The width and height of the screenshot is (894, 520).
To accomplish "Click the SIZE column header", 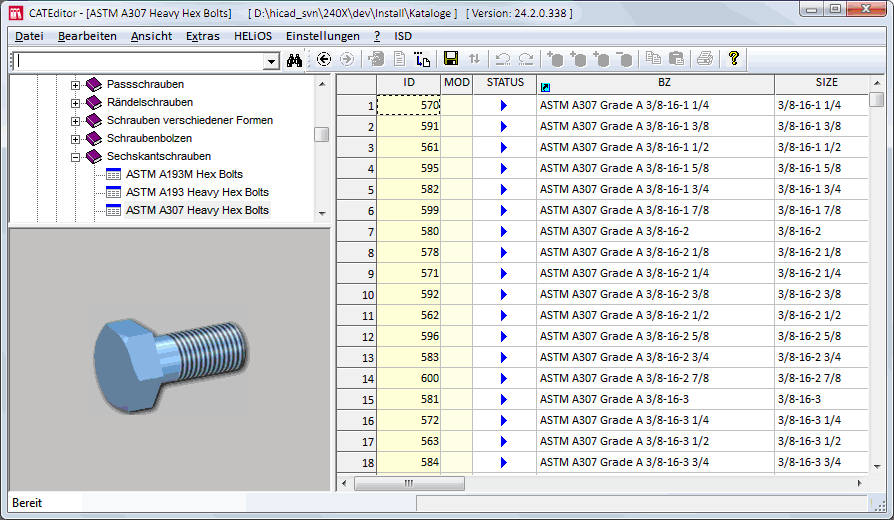I will click(x=826, y=83).
